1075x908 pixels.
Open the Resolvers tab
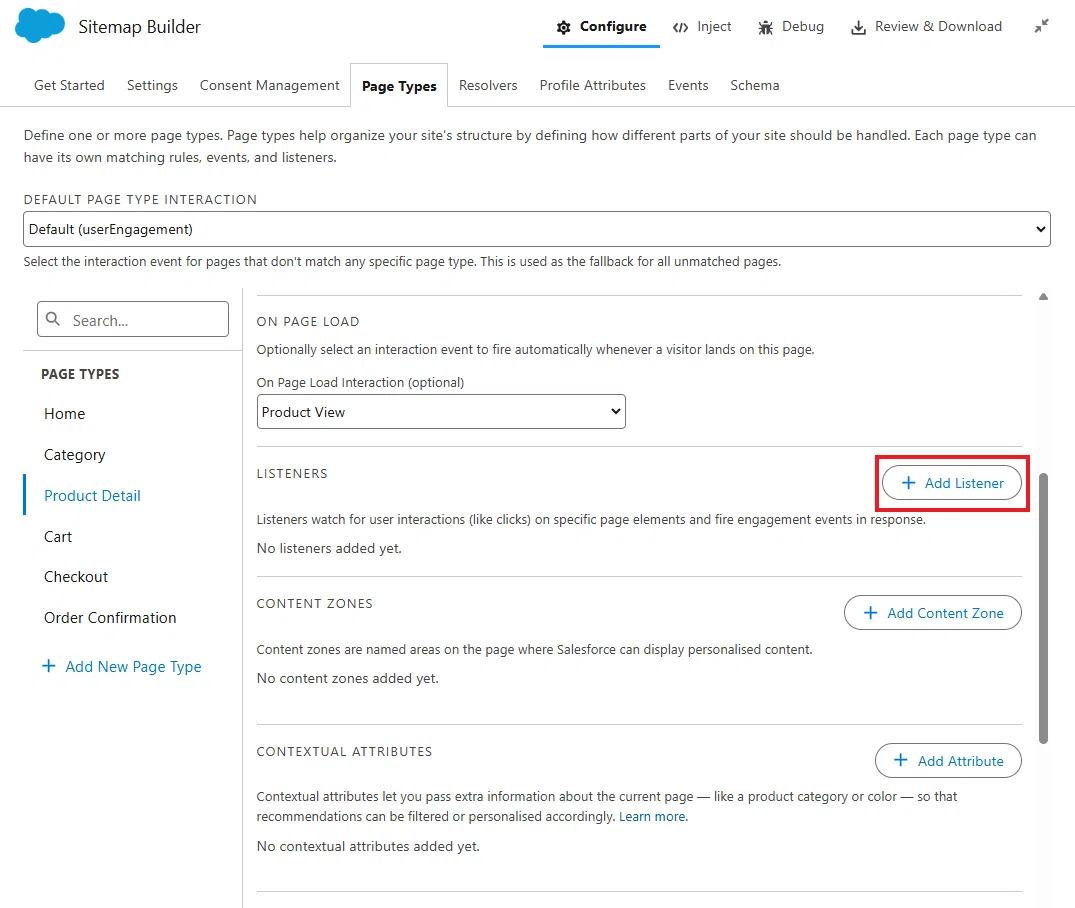pyautogui.click(x=488, y=85)
